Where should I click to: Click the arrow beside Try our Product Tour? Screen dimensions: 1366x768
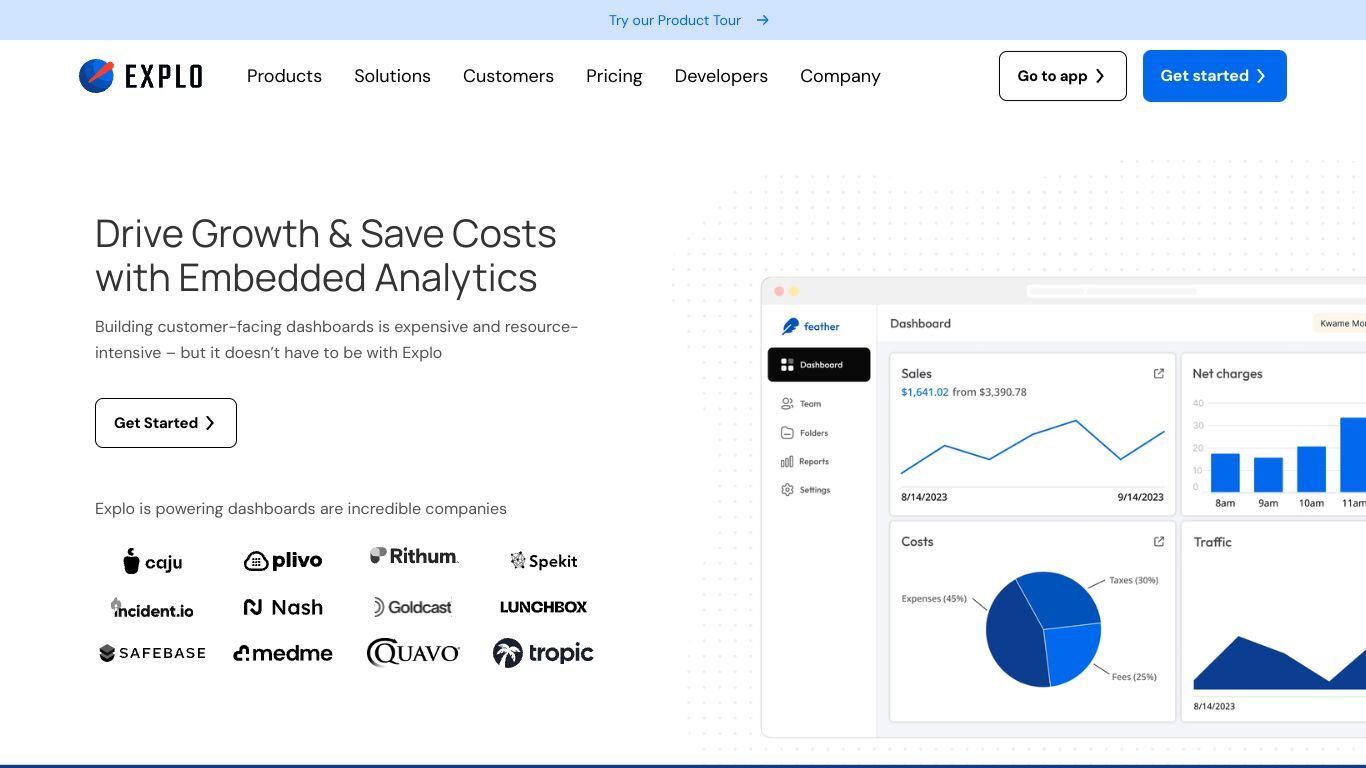[x=763, y=20]
